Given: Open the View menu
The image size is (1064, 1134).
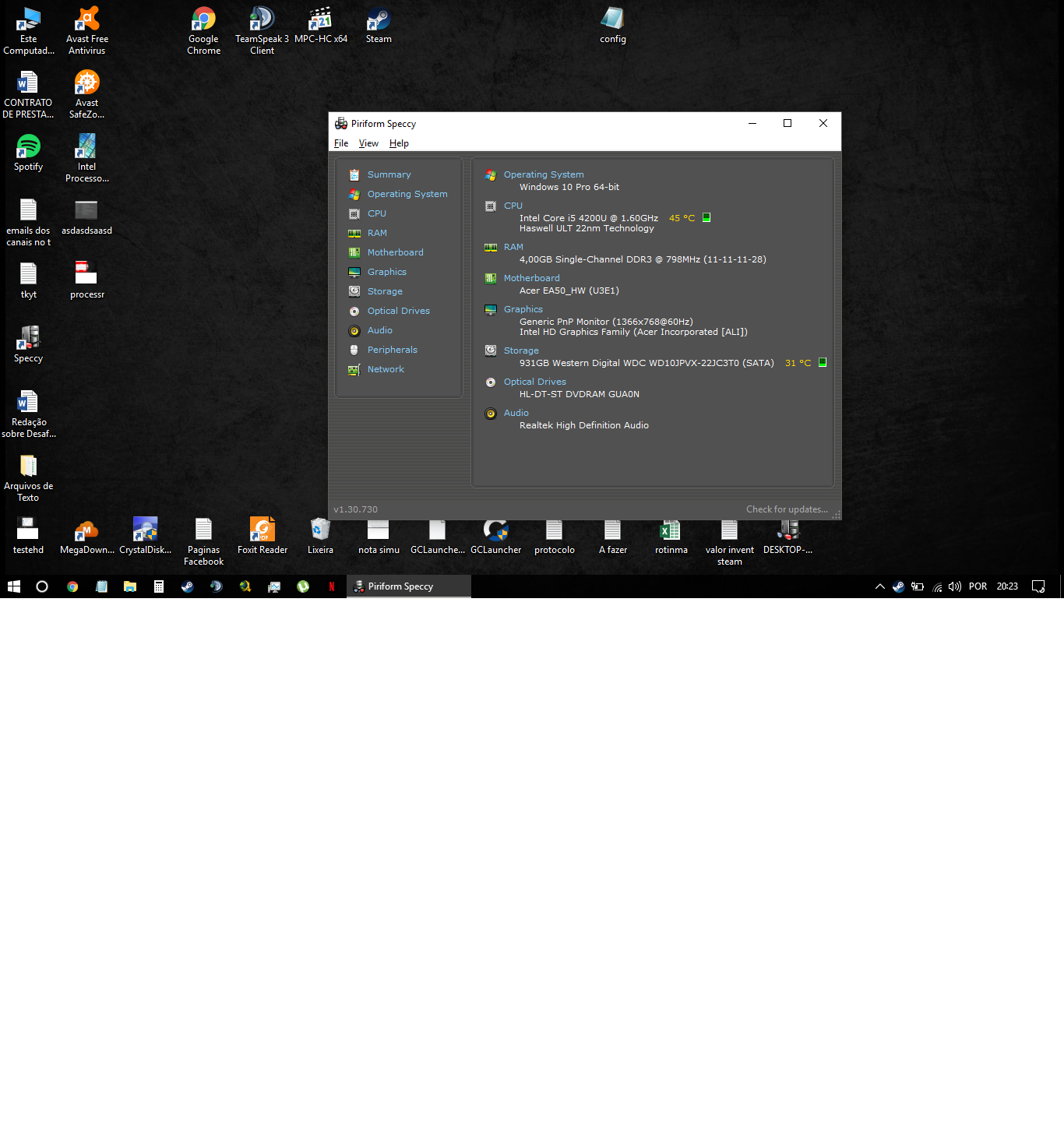Looking at the screenshot, I should (x=368, y=143).
